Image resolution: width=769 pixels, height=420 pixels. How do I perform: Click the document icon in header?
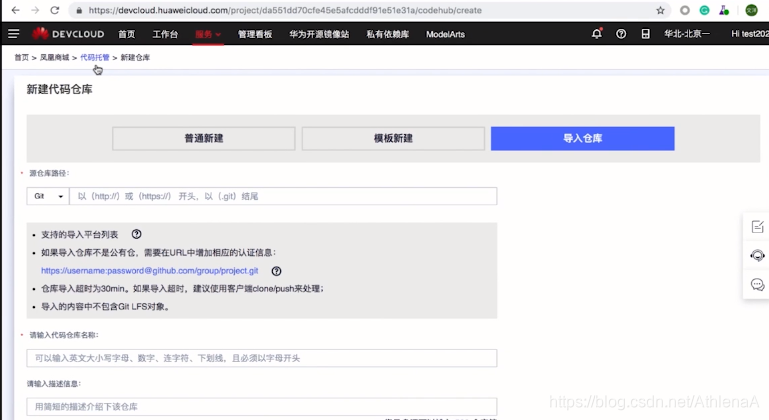click(x=645, y=34)
